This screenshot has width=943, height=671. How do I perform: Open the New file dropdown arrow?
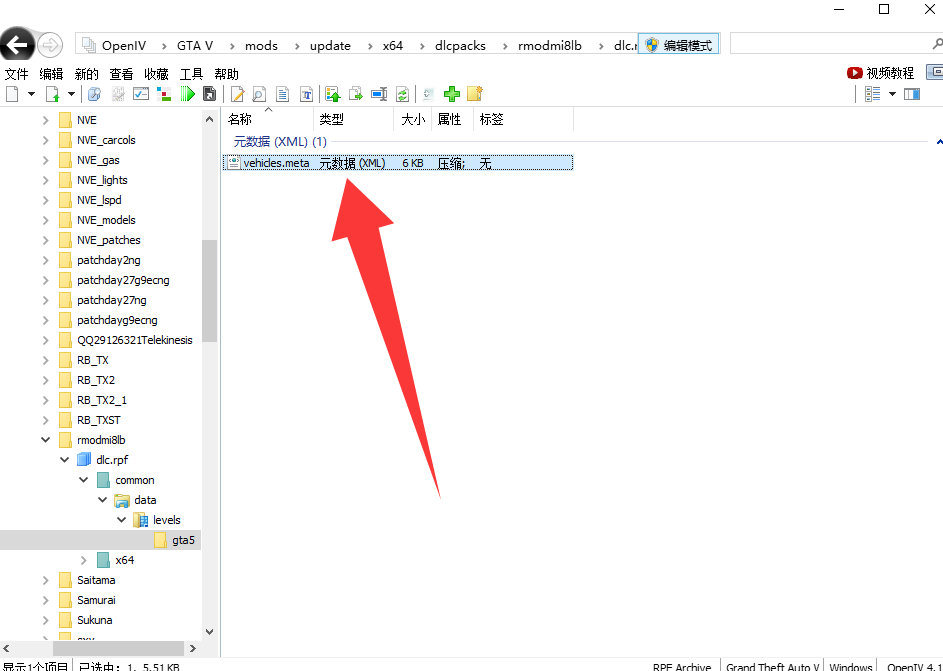click(31, 94)
